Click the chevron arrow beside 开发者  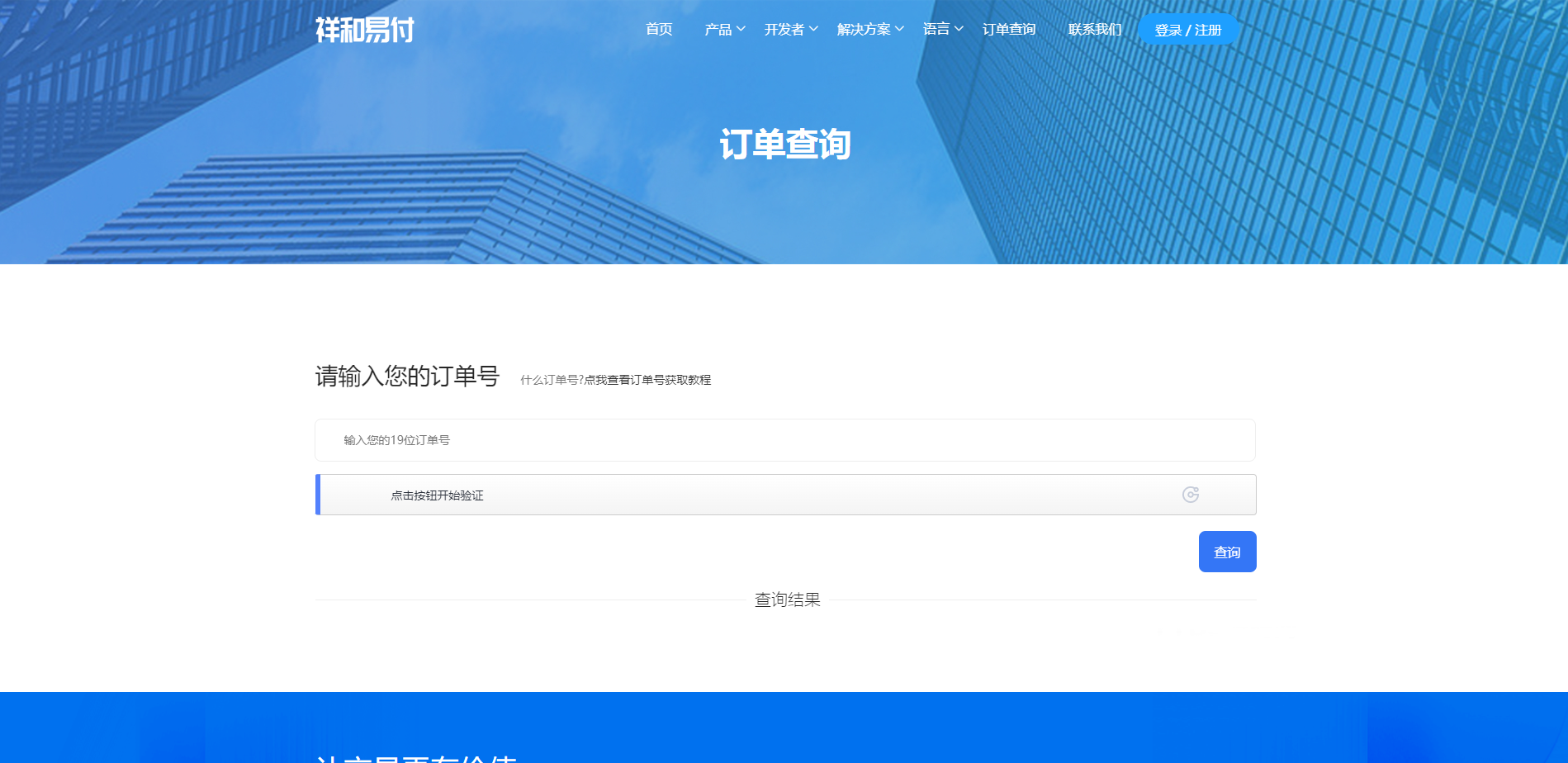[813, 29]
